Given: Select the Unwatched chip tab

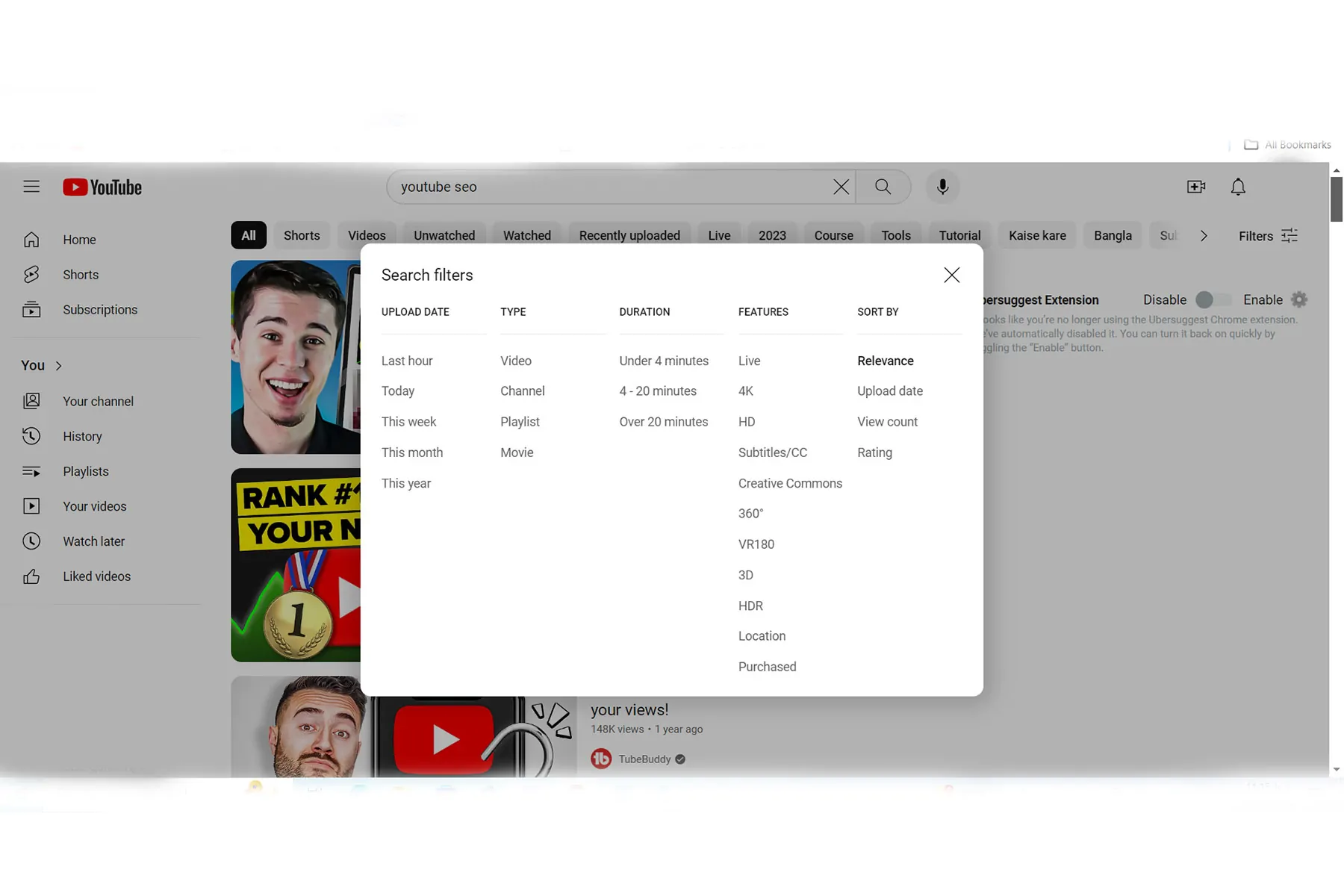Looking at the screenshot, I should 444,236.
